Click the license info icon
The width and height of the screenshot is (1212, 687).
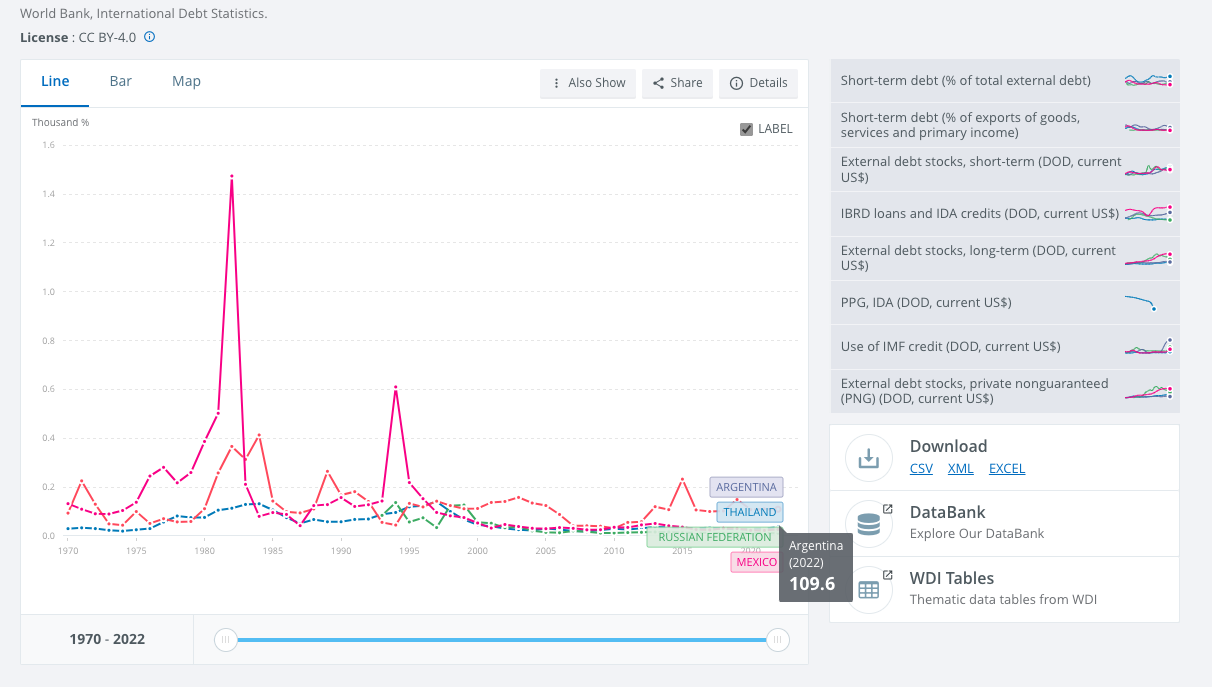tap(150, 37)
